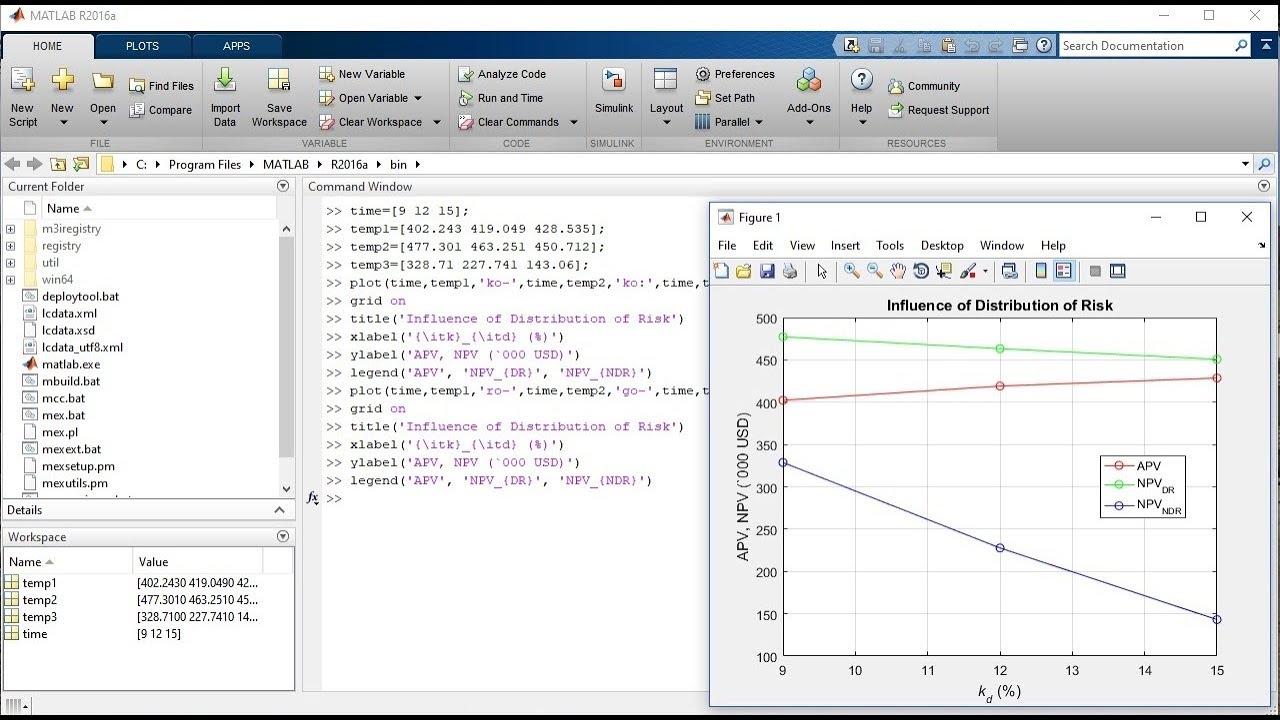1280x720 pixels.
Task: Open the Tools menu in Figure 1
Action: 890,245
